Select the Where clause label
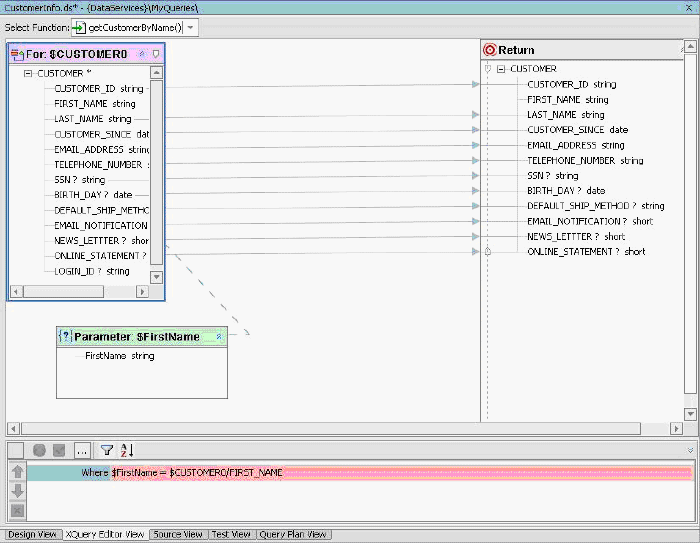700x543 pixels. click(x=95, y=472)
